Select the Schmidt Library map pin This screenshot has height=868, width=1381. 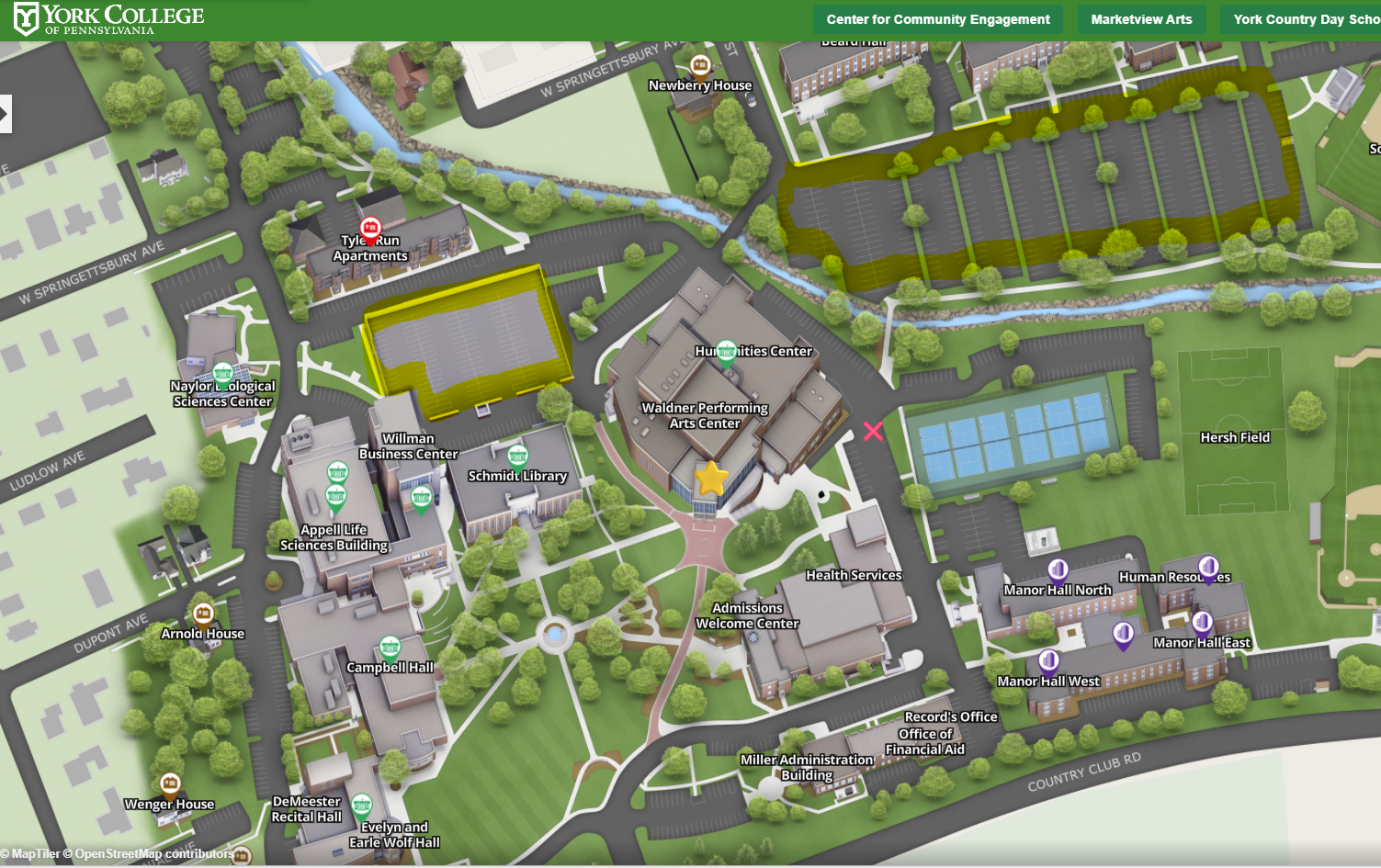[x=518, y=457]
